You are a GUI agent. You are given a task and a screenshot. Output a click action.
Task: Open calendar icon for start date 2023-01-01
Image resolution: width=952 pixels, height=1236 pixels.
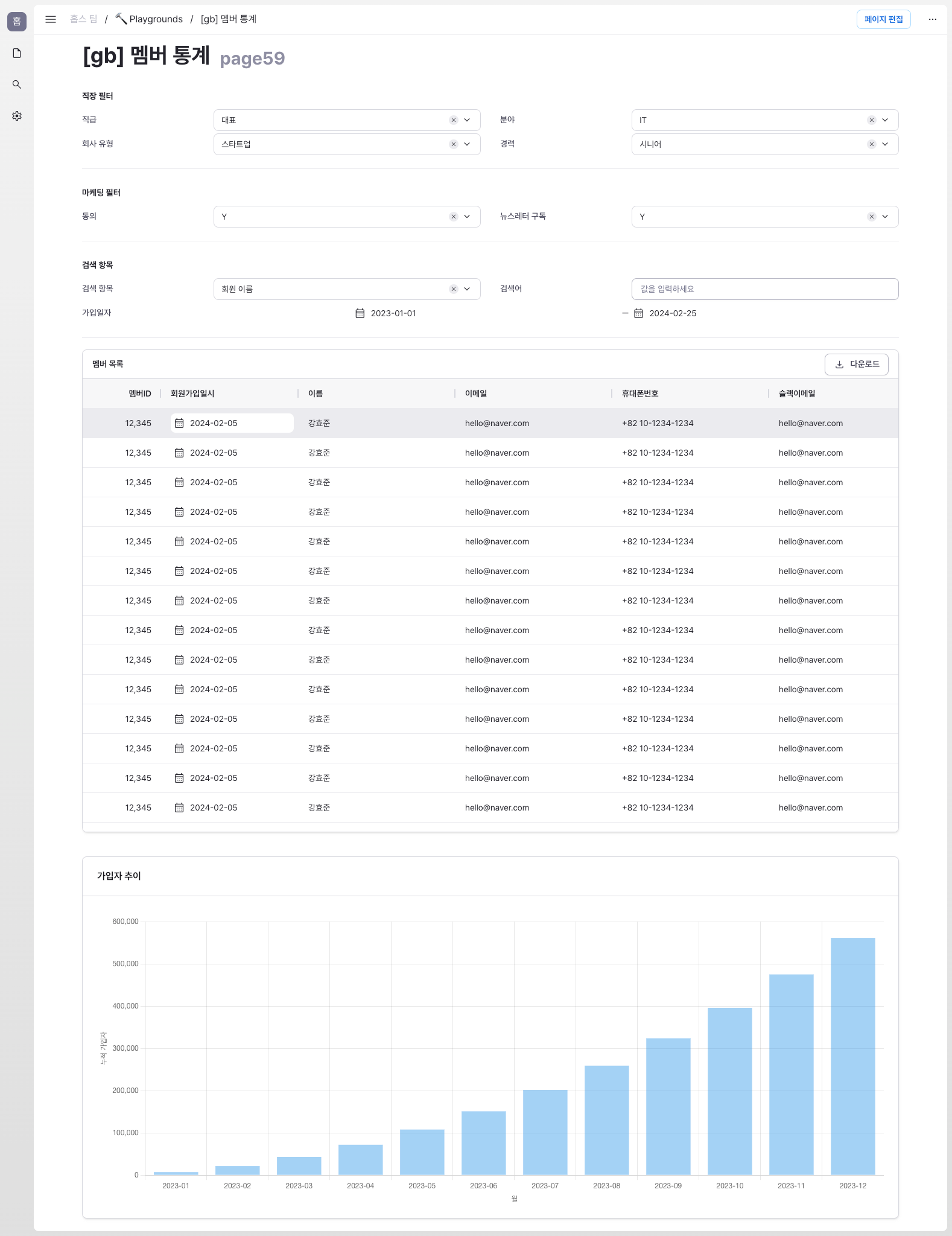point(360,313)
